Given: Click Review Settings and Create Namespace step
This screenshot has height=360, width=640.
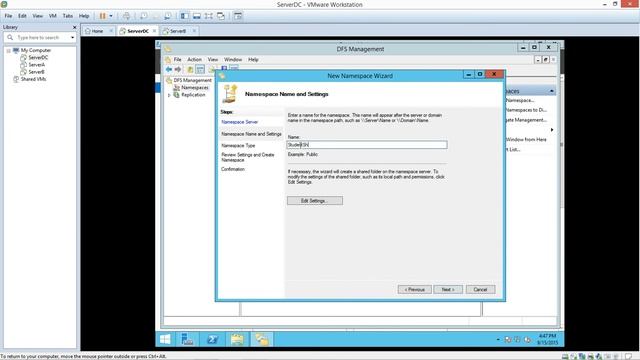Looking at the screenshot, I should [x=248, y=157].
